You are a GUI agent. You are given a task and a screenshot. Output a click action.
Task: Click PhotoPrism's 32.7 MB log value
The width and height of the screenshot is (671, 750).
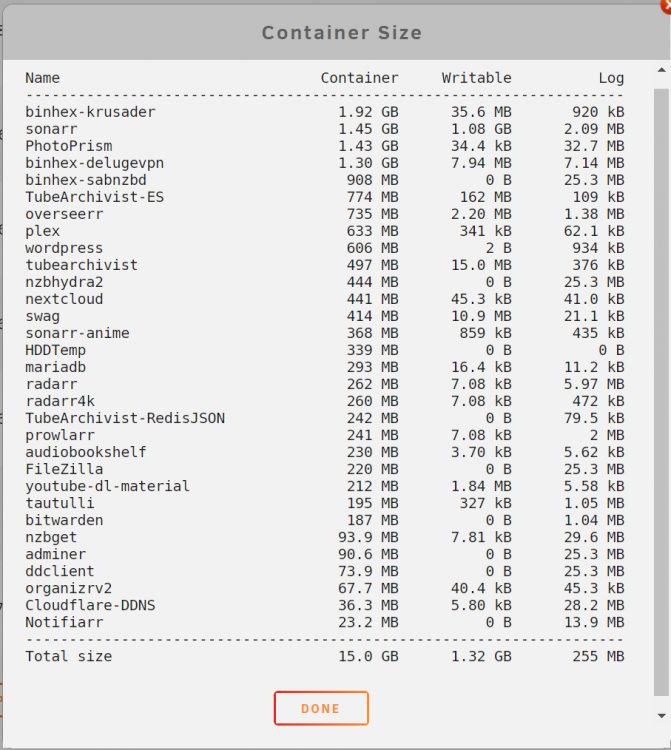tap(594, 146)
